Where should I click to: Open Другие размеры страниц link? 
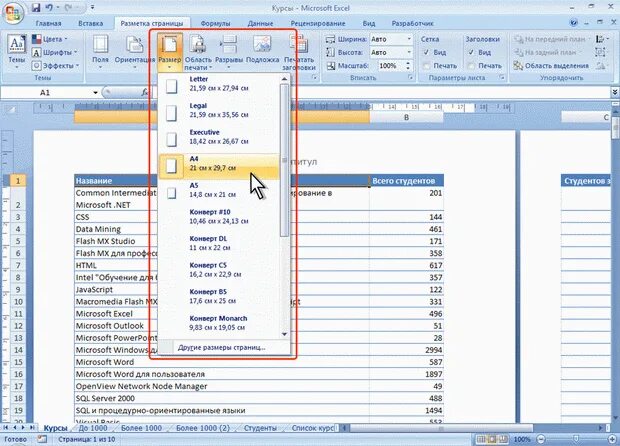click(x=221, y=348)
